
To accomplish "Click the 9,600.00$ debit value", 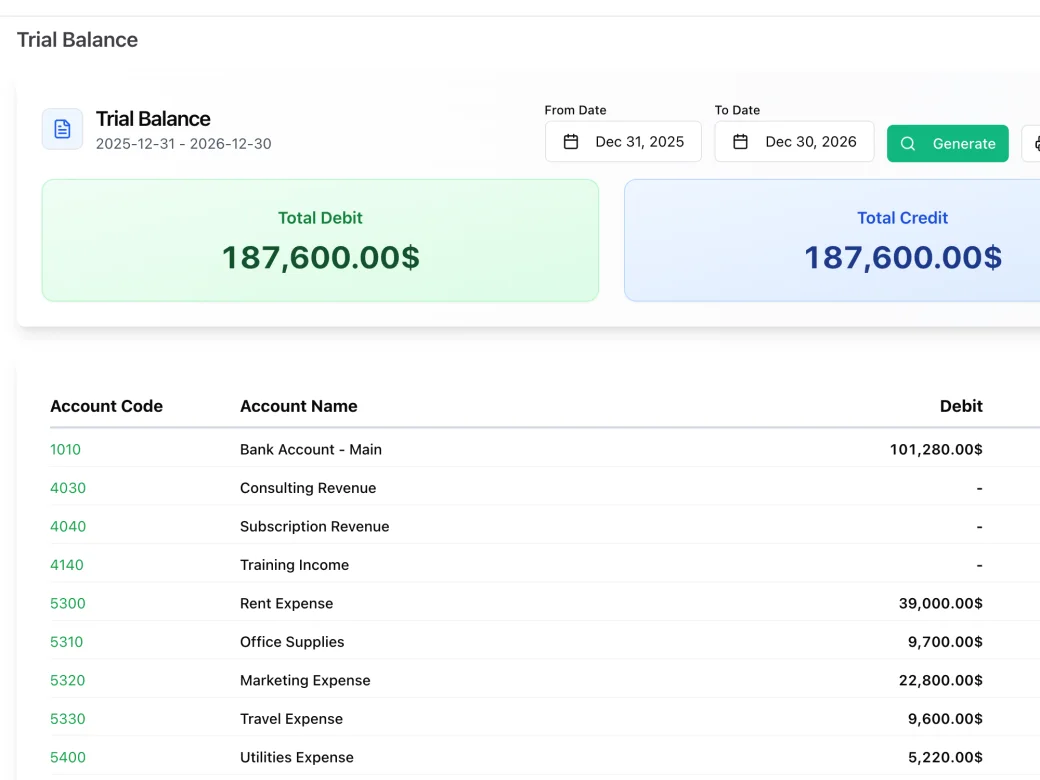I will (945, 719).
